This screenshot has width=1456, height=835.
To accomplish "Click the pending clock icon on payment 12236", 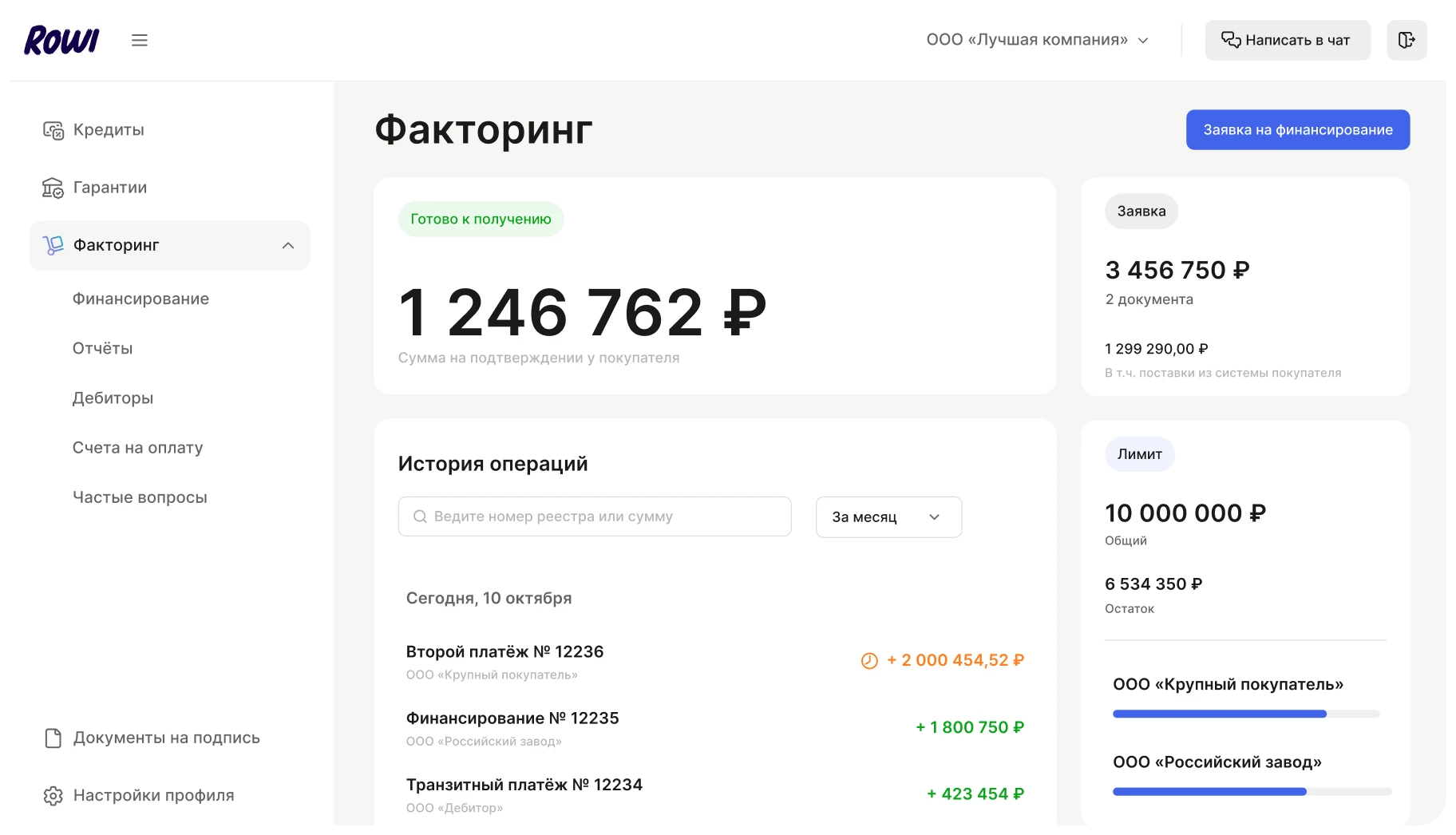I will point(869,661).
